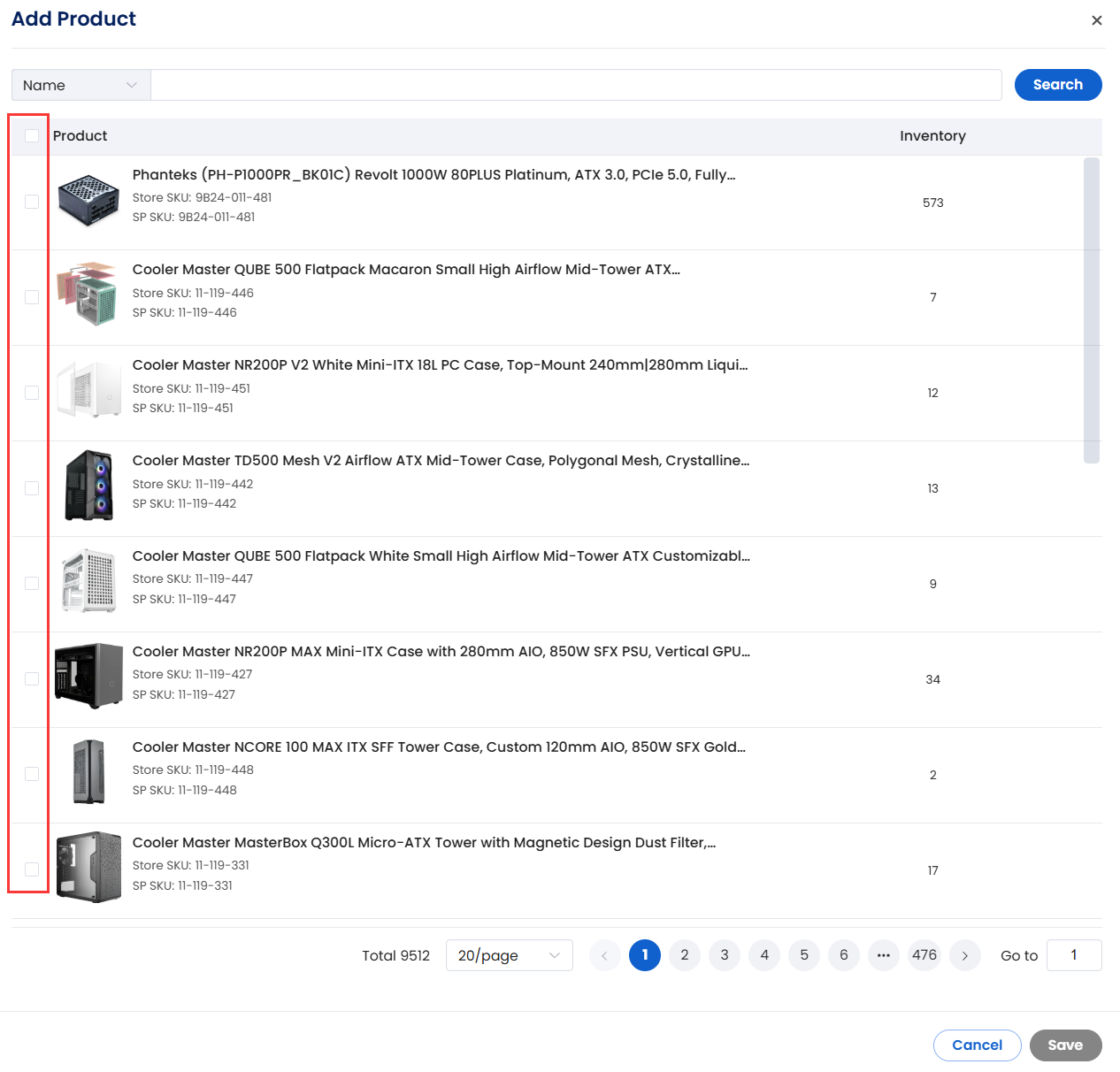The image size is (1120, 1072).
Task: Open the Phanteks power supply thumbnail
Action: coord(88,201)
